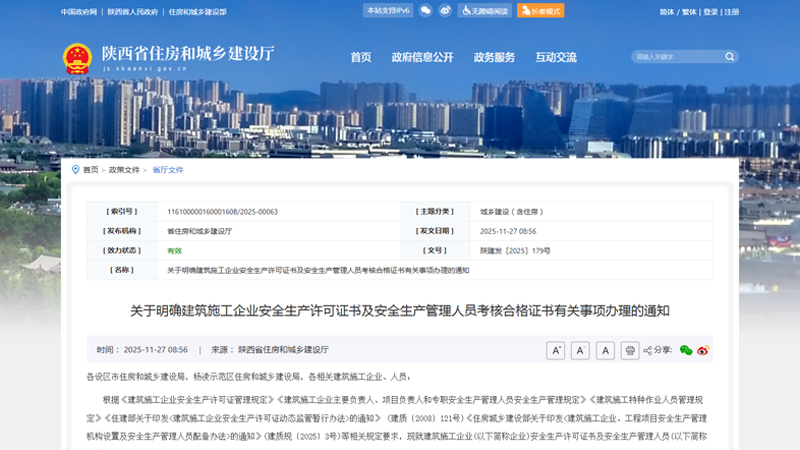Click the 登录 login link
Viewport: 800px width, 450px height.
tap(711, 12)
